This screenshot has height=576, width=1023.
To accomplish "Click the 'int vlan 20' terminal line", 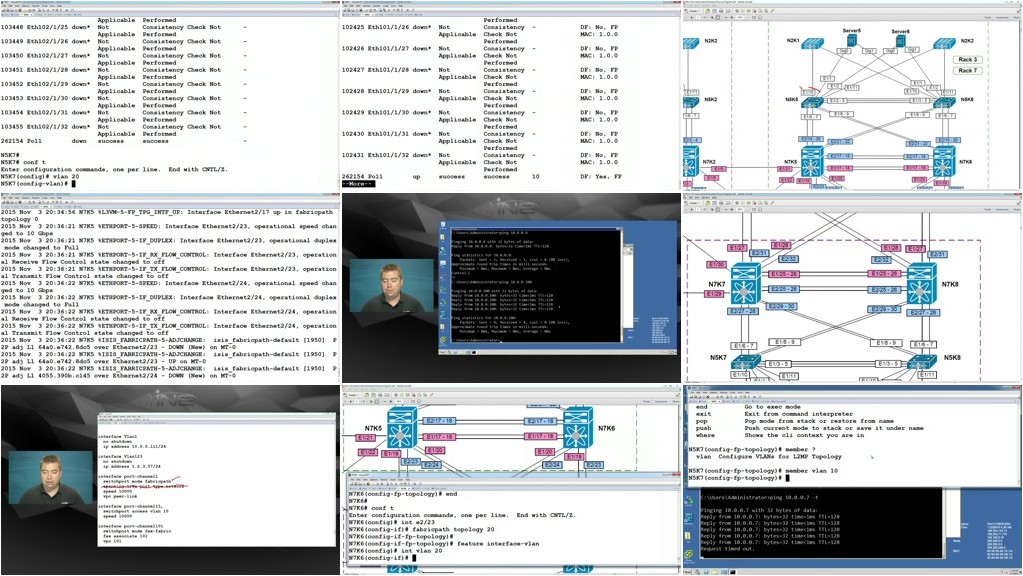I will click(x=395, y=551).
